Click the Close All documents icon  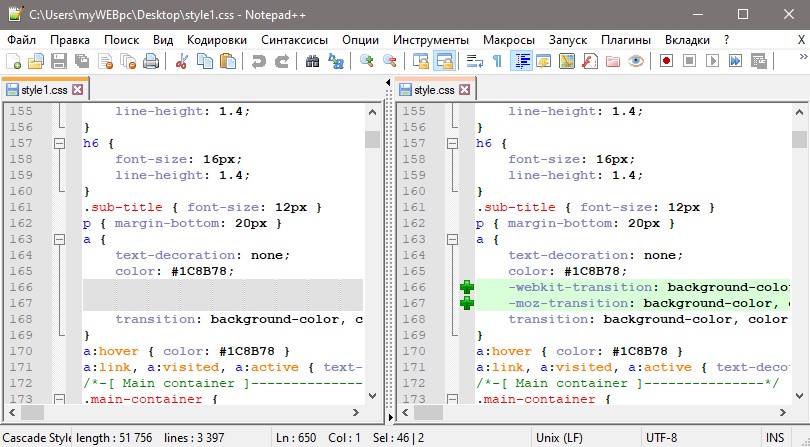[128, 61]
